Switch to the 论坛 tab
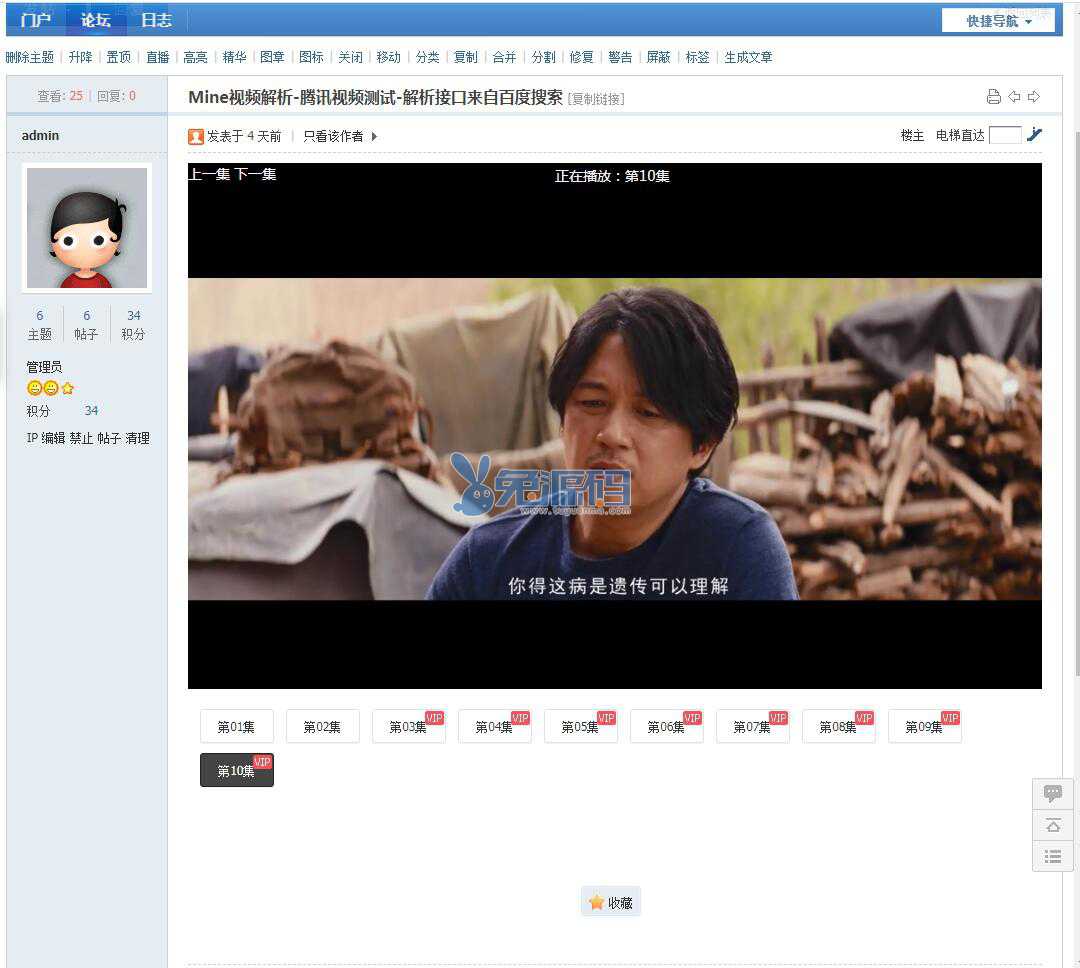Viewport: 1080px width, 968px height. tap(96, 20)
